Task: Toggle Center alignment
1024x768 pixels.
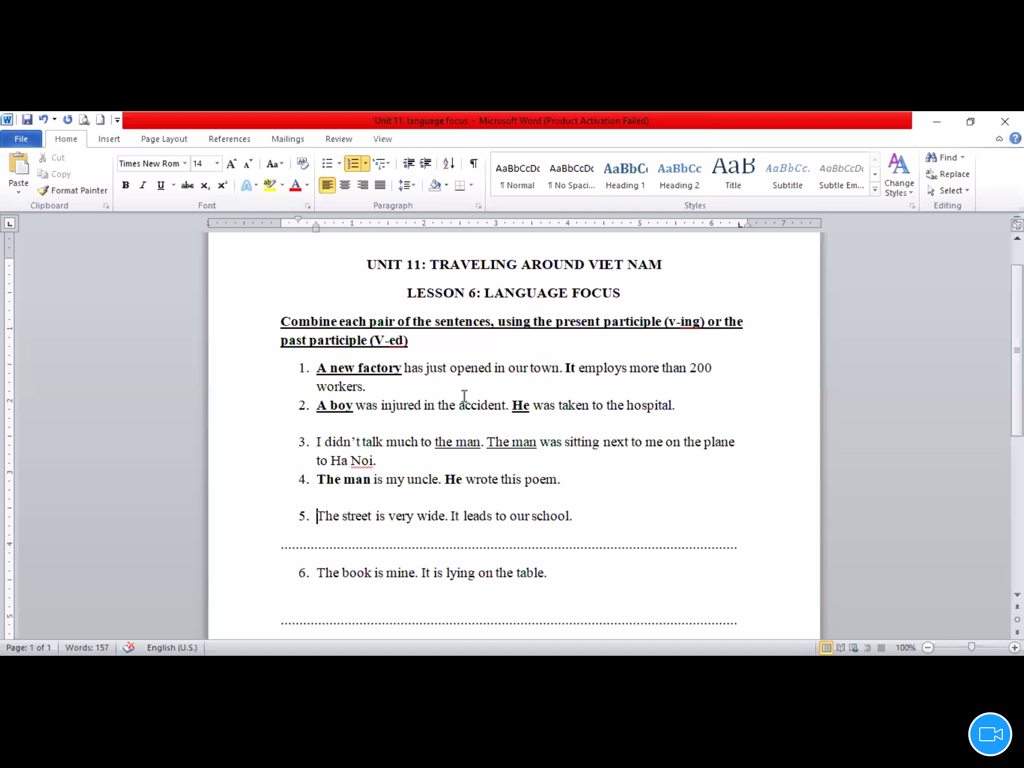Action: [345, 185]
